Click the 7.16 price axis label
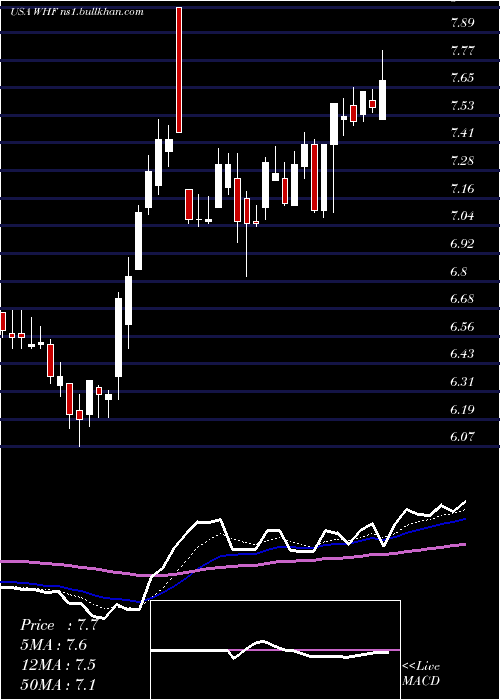The image size is (500, 700). click(x=462, y=189)
